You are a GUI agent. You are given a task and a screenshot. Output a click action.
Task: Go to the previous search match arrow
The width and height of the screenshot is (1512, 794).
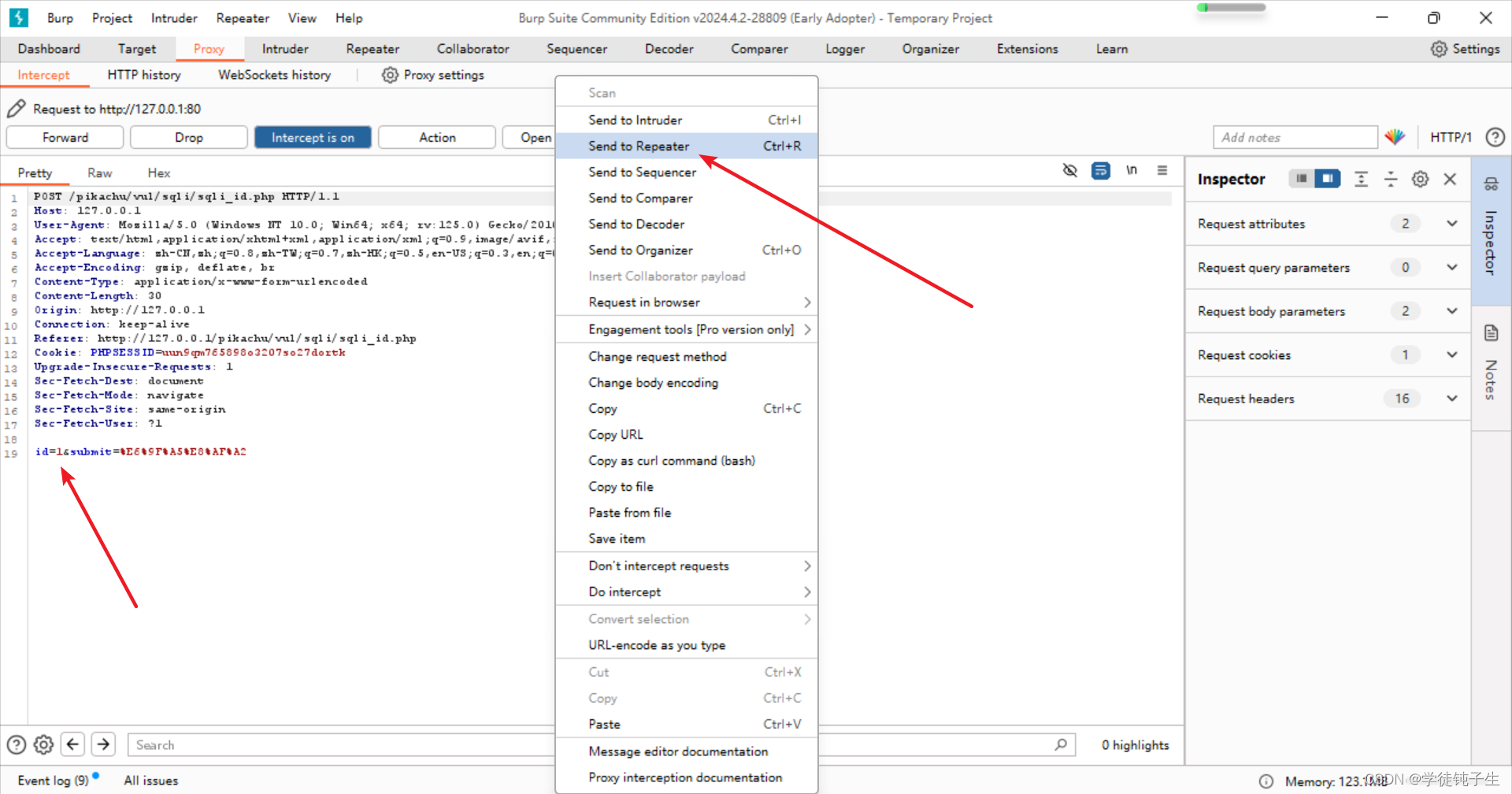(72, 744)
